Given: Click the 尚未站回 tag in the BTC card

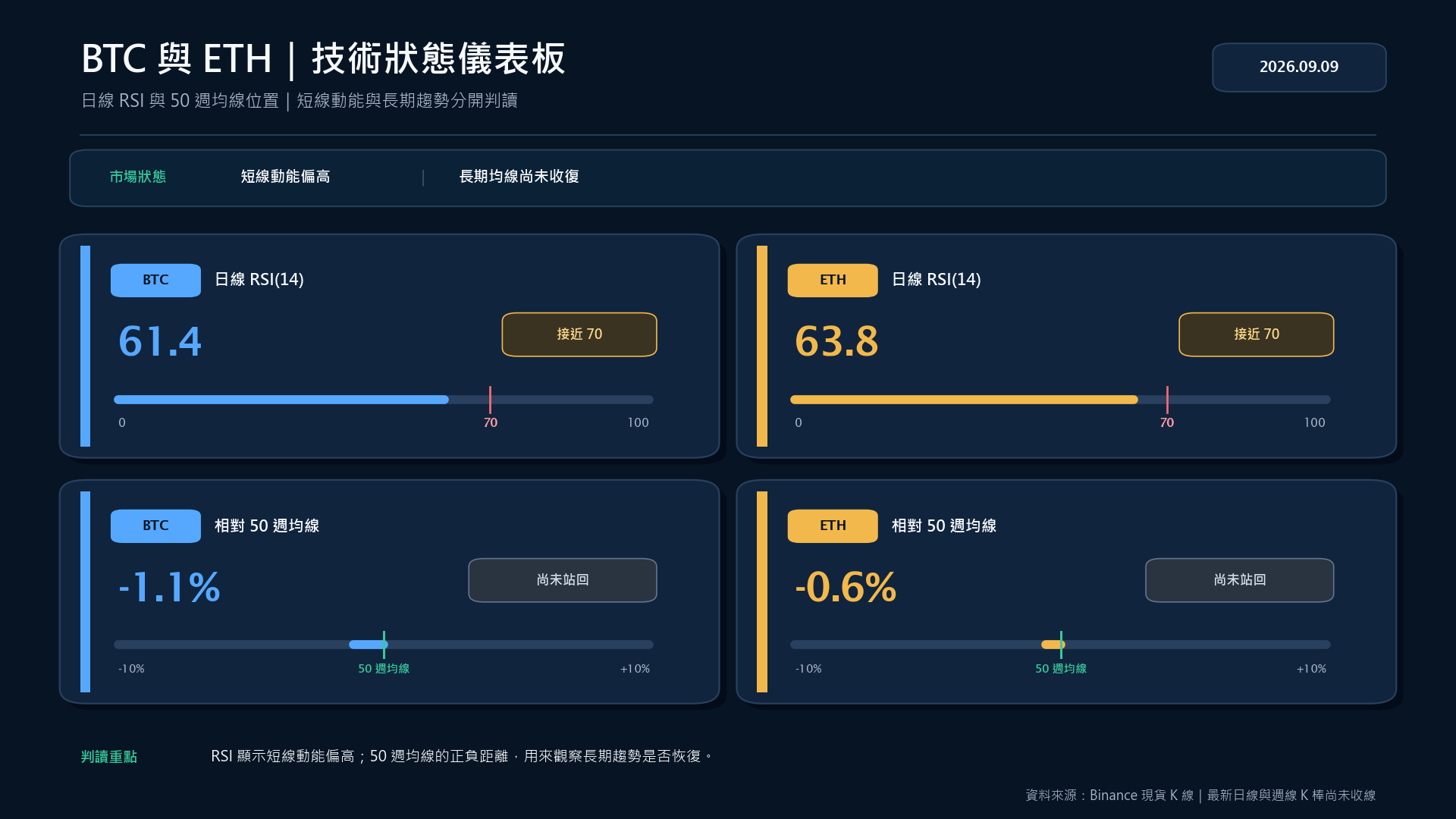Looking at the screenshot, I should pyautogui.click(x=563, y=580).
